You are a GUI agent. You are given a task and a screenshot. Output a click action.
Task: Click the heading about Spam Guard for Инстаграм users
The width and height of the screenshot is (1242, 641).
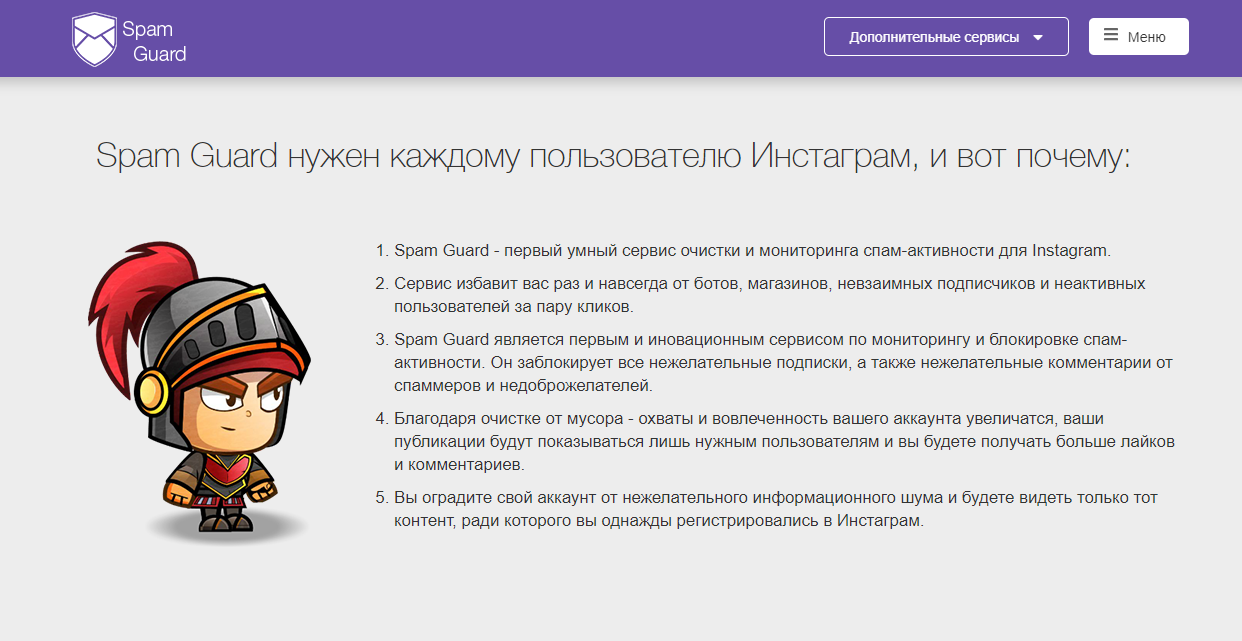tap(613, 157)
